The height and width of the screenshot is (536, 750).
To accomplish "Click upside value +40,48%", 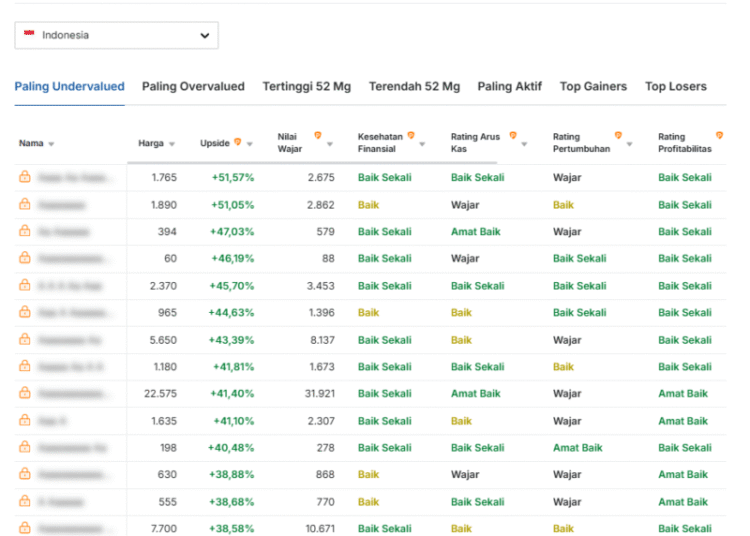I will click(x=231, y=448).
